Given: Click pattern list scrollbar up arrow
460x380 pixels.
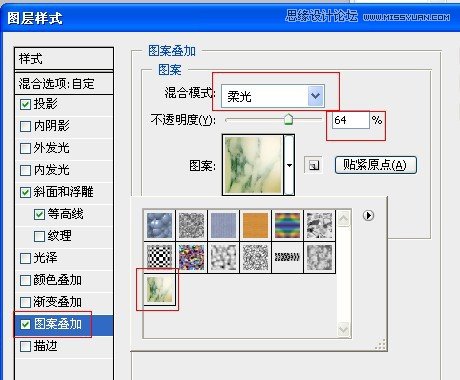Looking at the screenshot, I should (344, 219).
